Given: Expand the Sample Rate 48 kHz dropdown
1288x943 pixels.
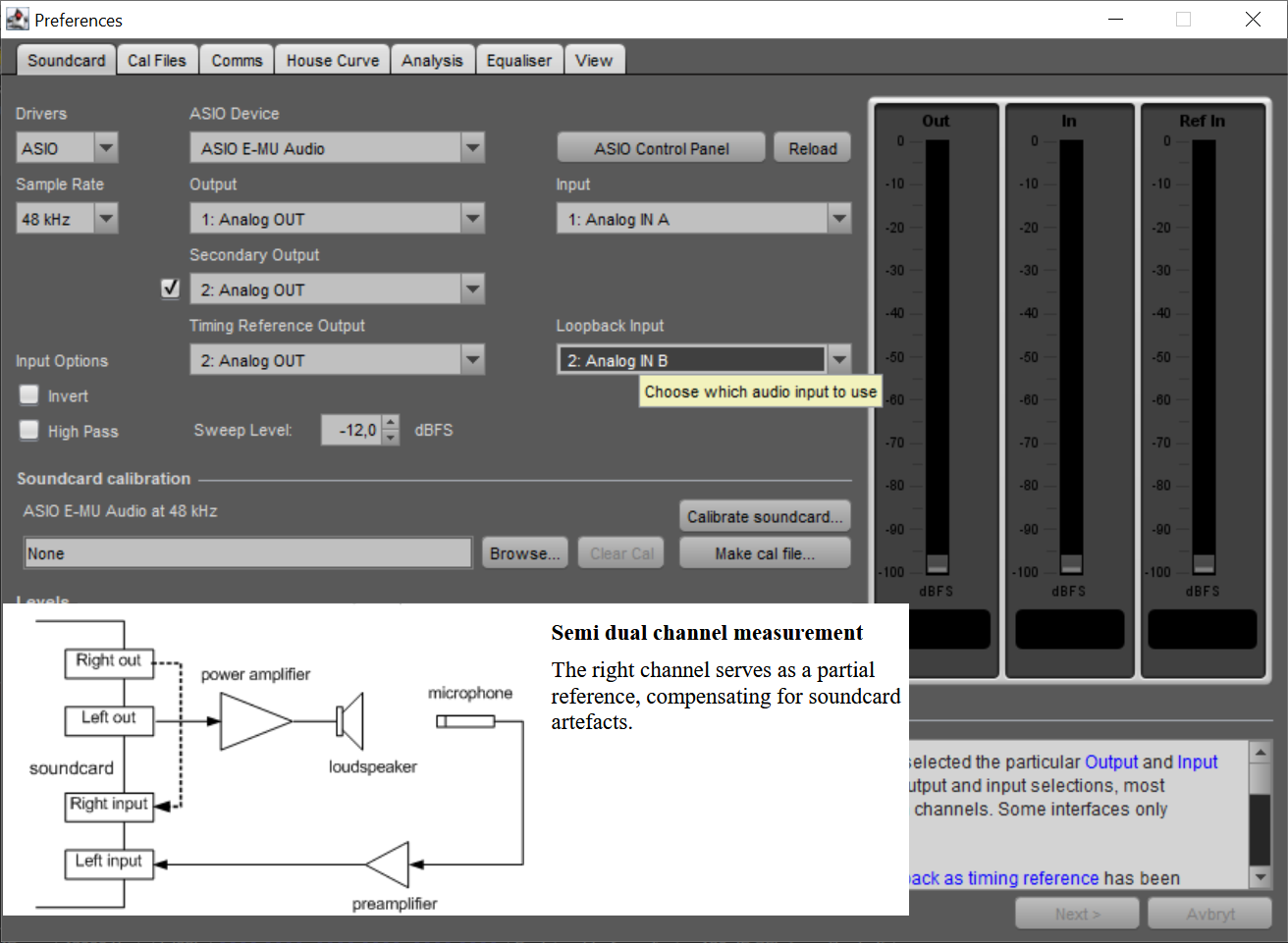Looking at the screenshot, I should click(106, 219).
